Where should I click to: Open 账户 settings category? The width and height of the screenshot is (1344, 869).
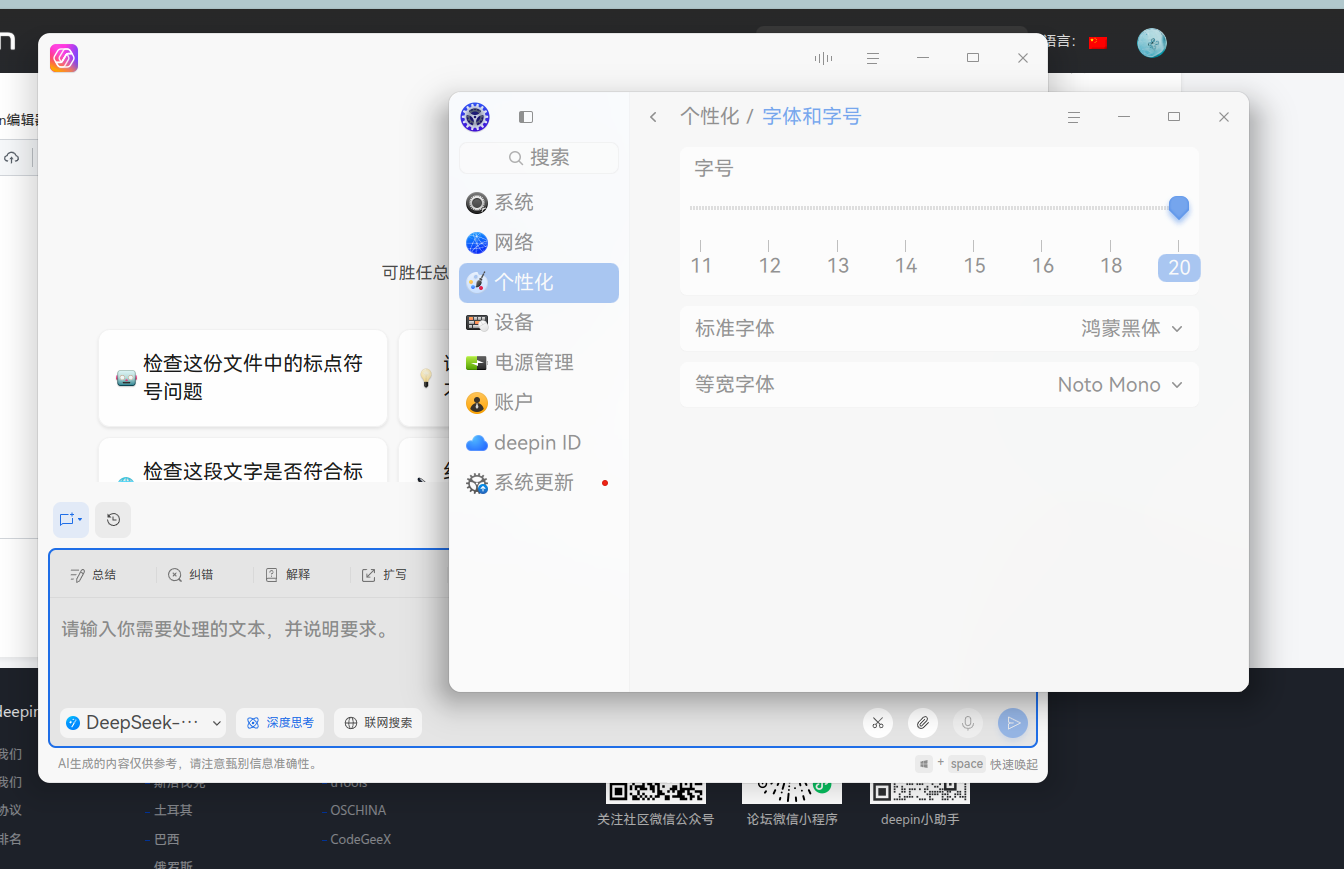pos(539,403)
